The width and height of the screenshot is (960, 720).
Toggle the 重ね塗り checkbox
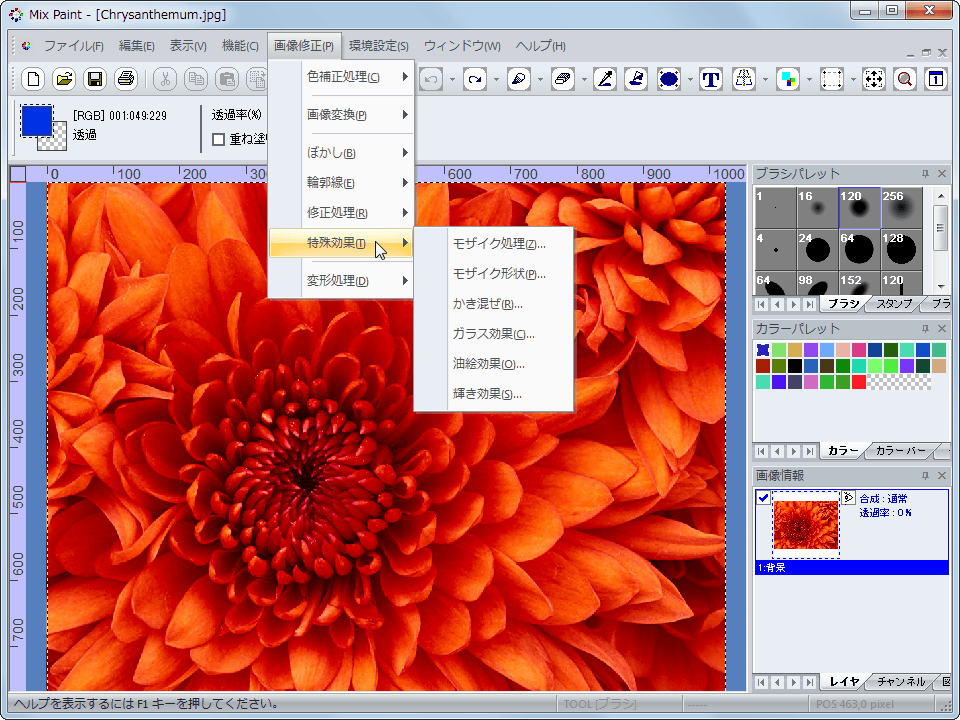click(219, 140)
